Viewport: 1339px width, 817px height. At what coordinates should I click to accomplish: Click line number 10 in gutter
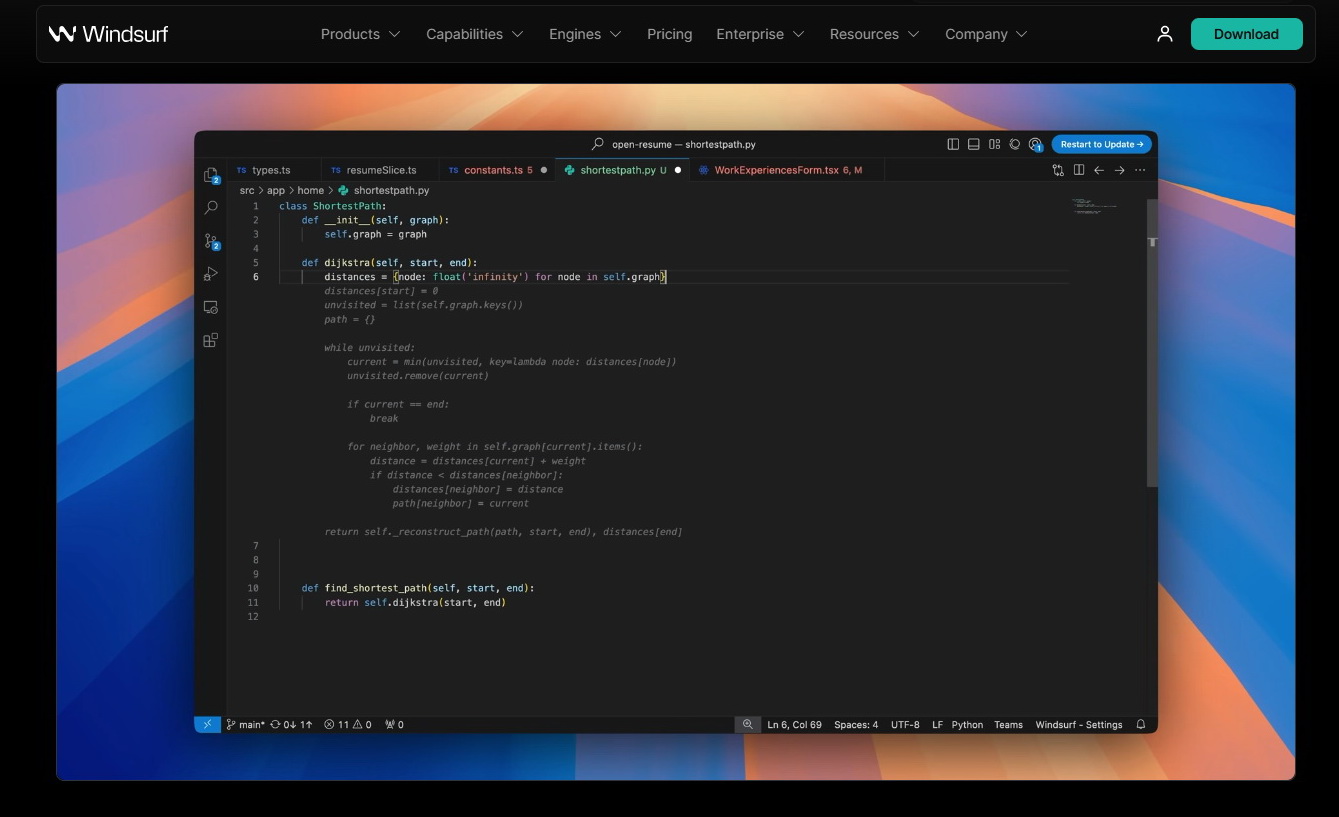tap(253, 588)
